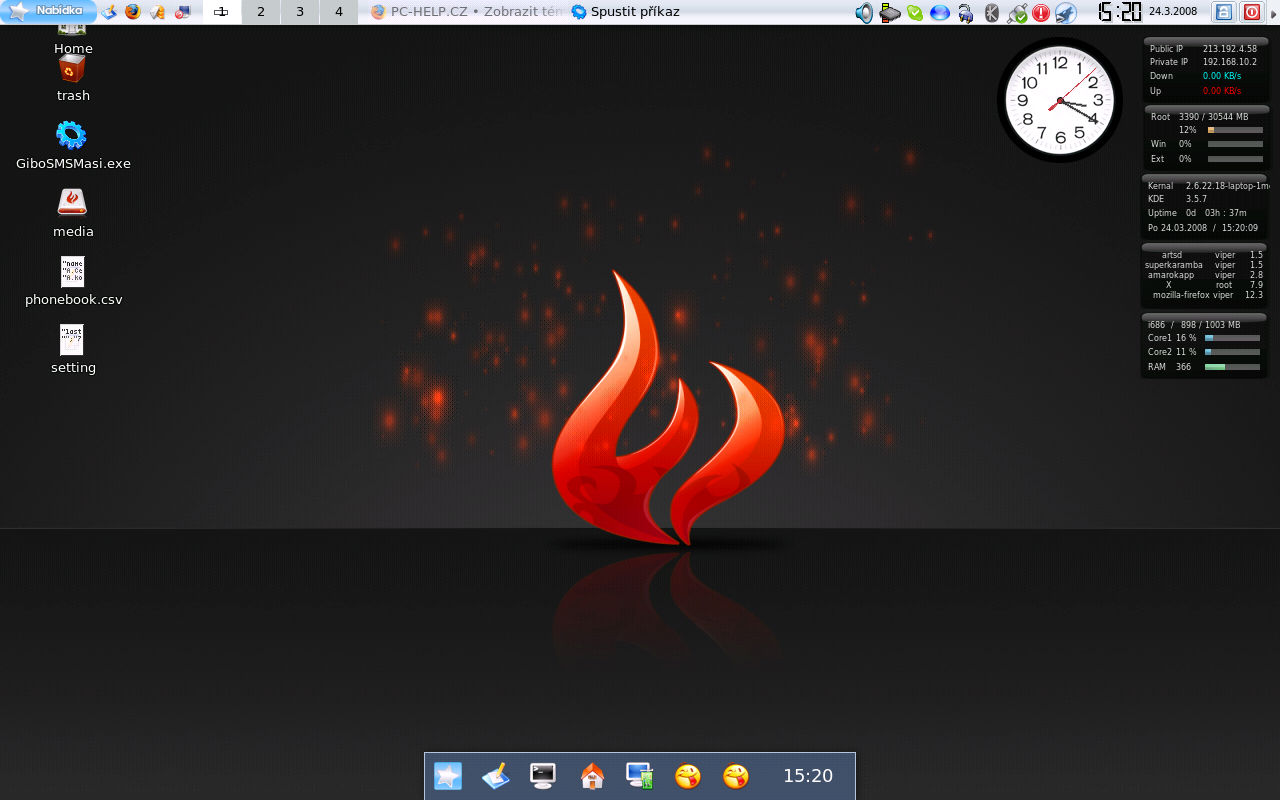Launch terminal from the bottom dock

(x=543, y=776)
